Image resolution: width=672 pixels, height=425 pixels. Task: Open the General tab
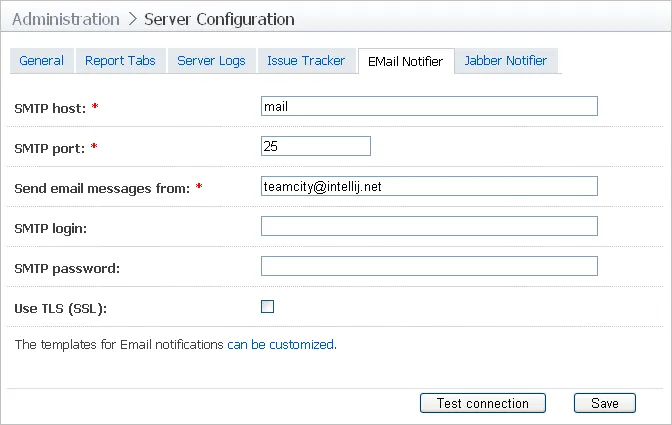pyautogui.click(x=41, y=61)
